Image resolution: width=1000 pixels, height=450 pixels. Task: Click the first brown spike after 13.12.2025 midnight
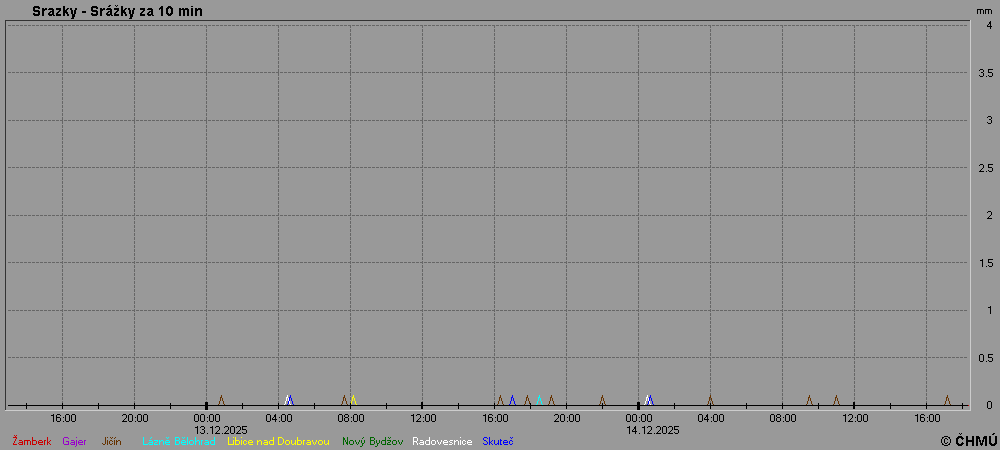(221, 400)
